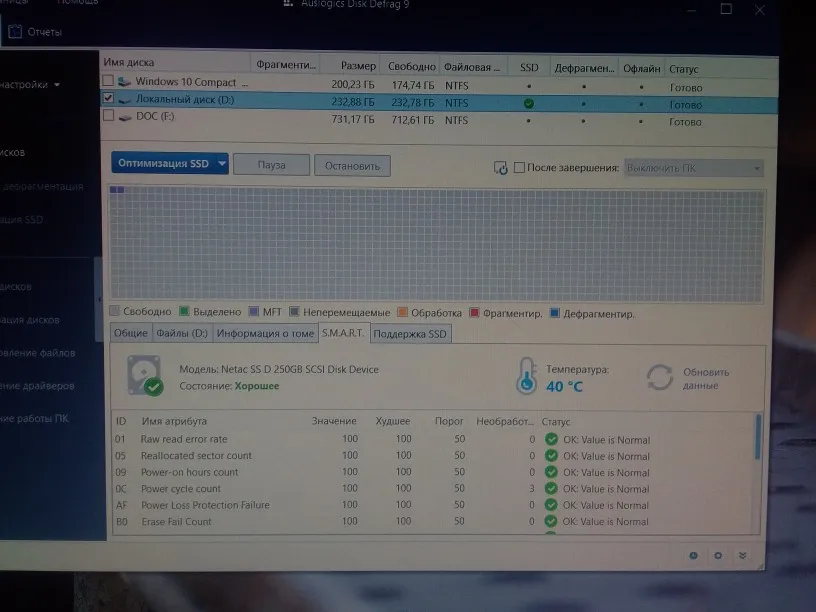The image size is (816, 612).
Task: Click the green Выделено legend swatch
Action: (x=184, y=311)
